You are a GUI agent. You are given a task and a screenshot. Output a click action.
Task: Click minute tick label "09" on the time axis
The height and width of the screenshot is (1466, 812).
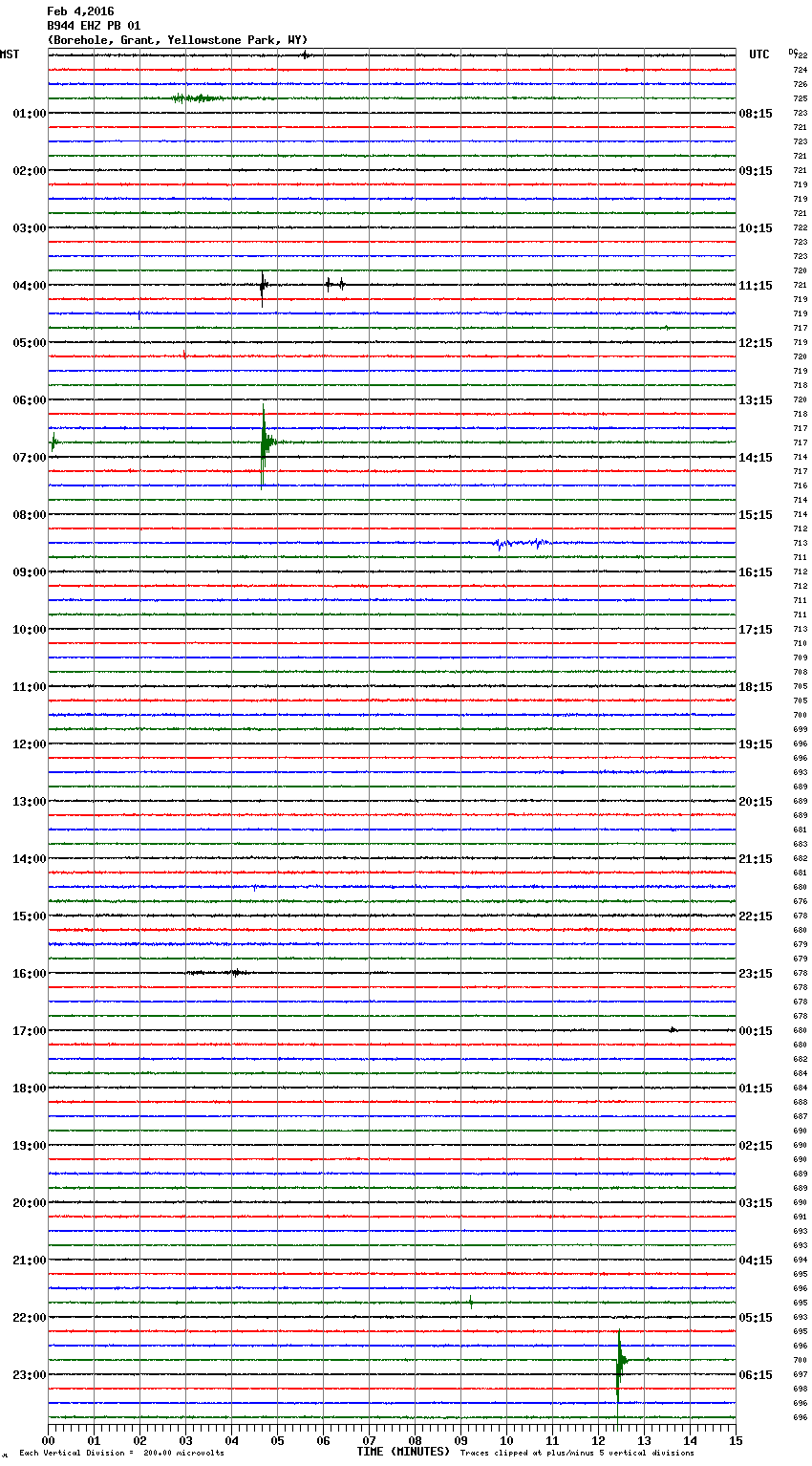click(460, 1441)
